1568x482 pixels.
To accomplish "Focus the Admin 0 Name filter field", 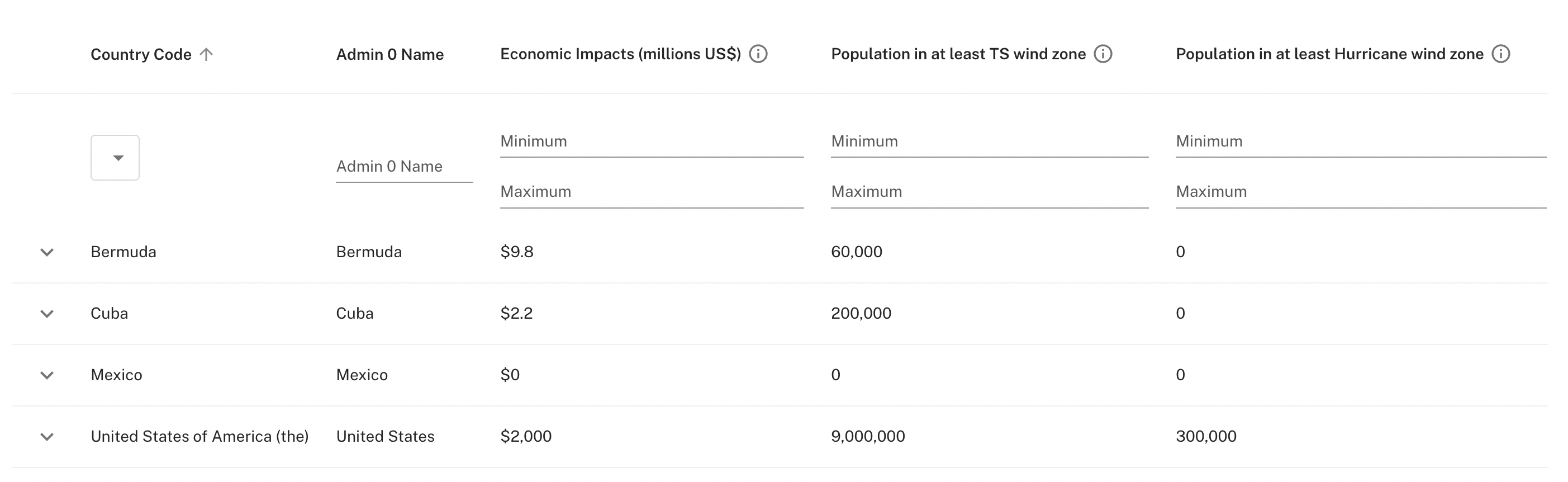I will pos(404,167).
